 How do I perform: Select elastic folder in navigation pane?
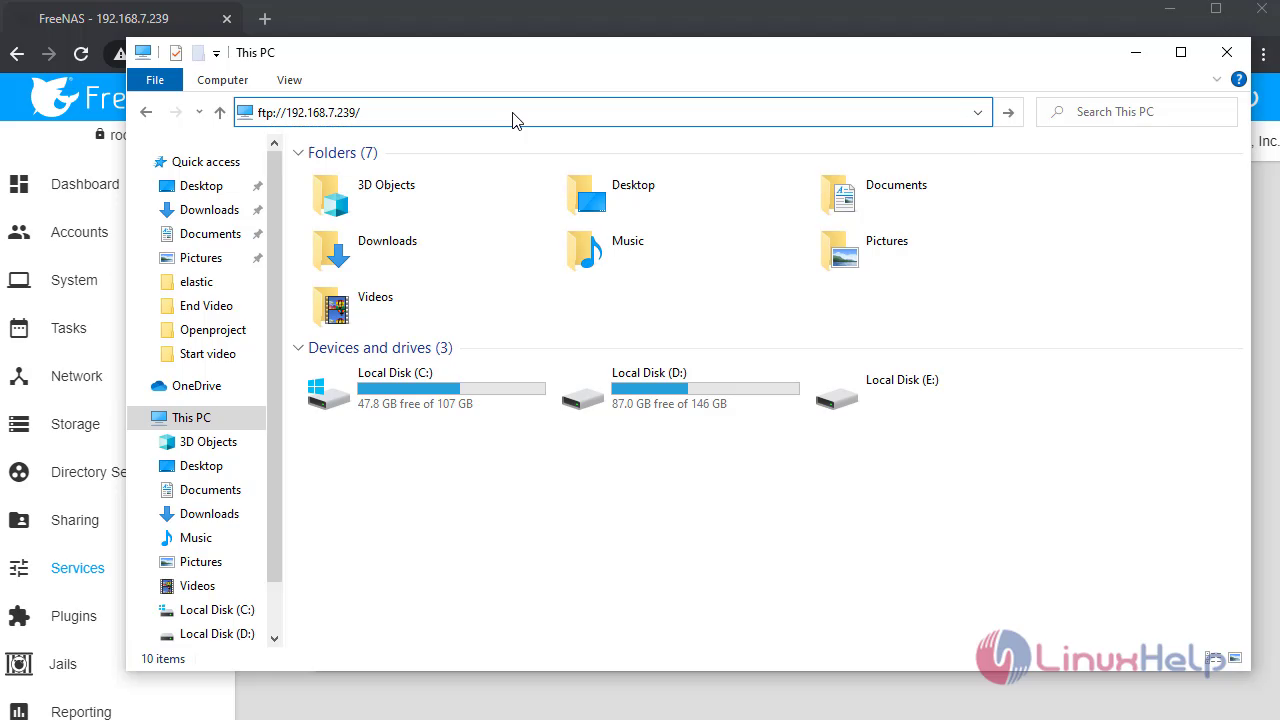point(196,282)
